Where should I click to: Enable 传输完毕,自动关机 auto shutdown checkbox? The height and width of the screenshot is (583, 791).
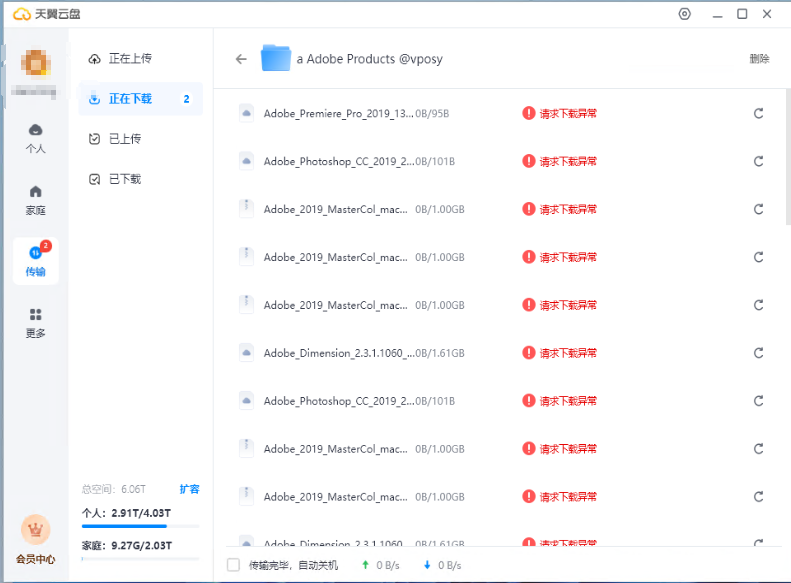point(233,565)
